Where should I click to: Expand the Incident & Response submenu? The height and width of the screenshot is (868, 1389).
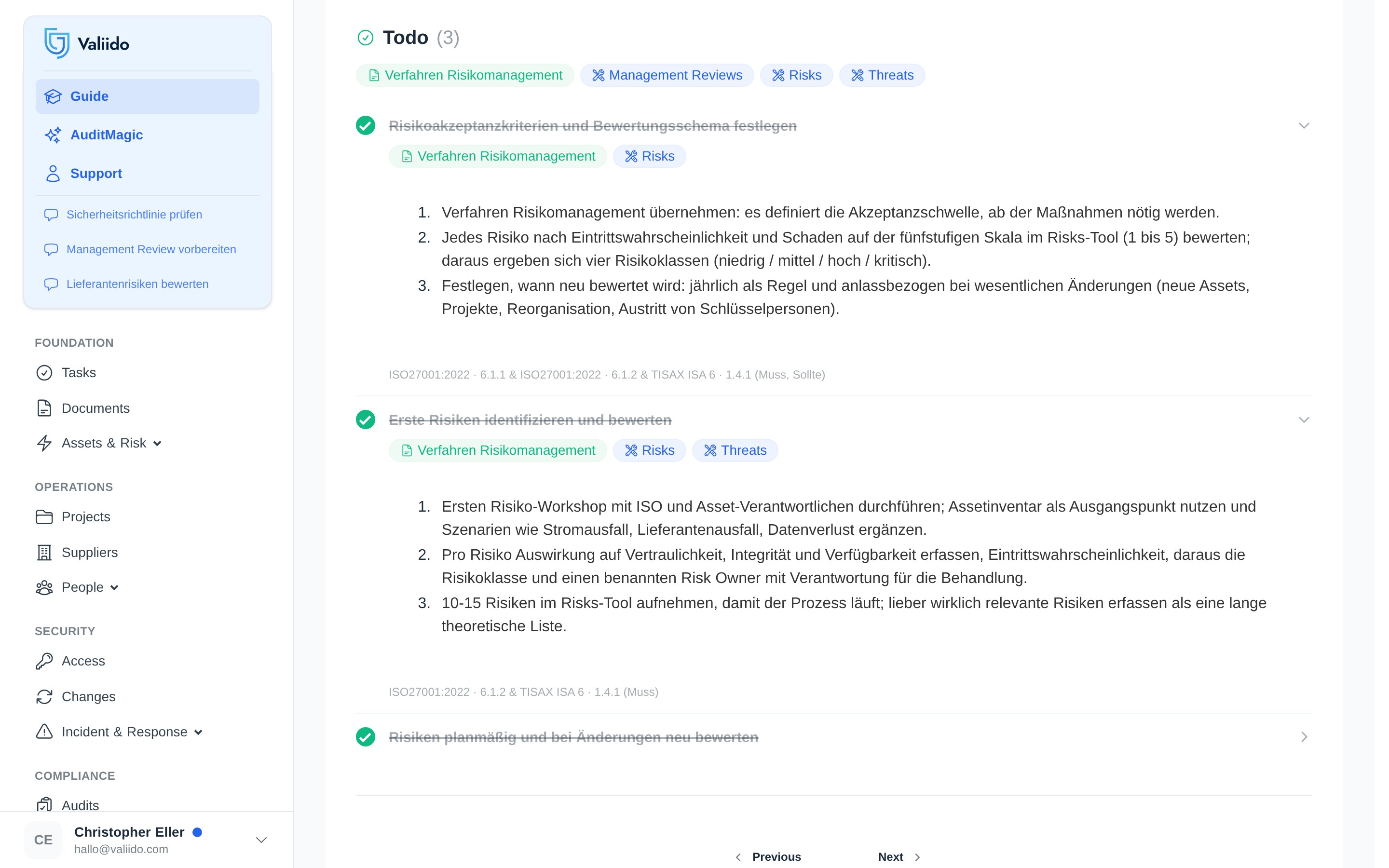coord(198,732)
